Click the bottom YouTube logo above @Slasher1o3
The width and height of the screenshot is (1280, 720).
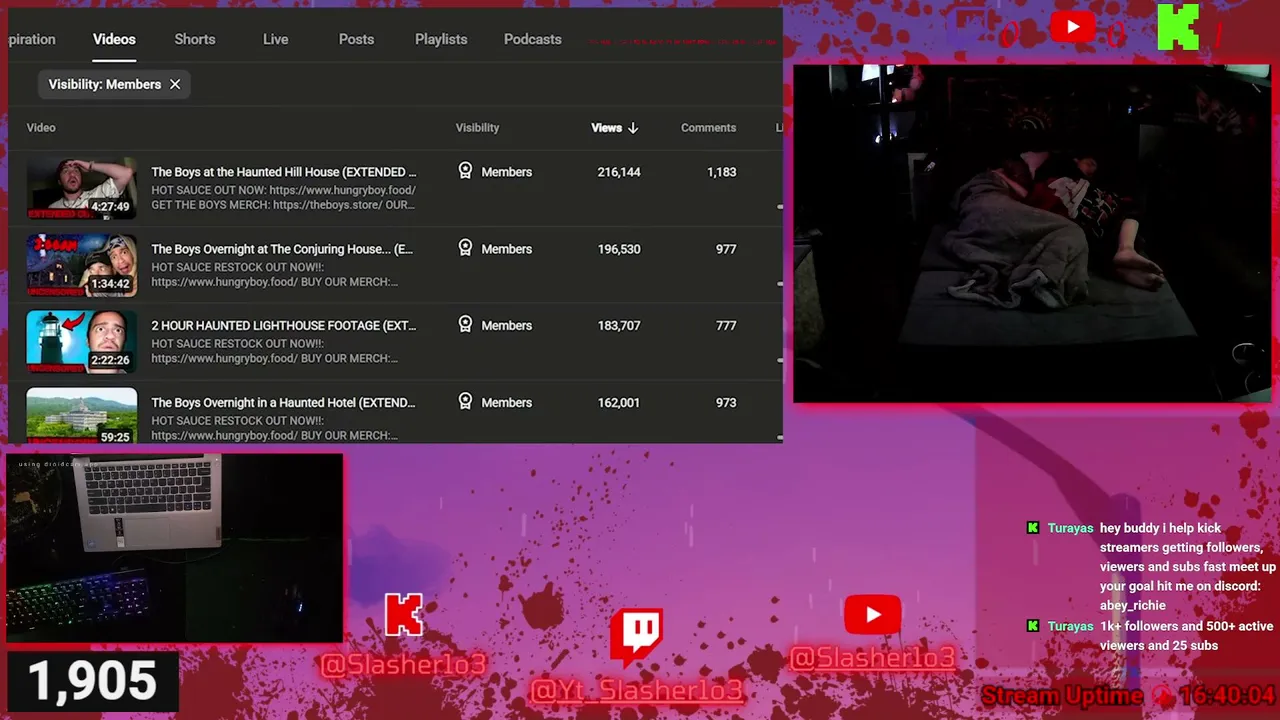(x=872, y=615)
